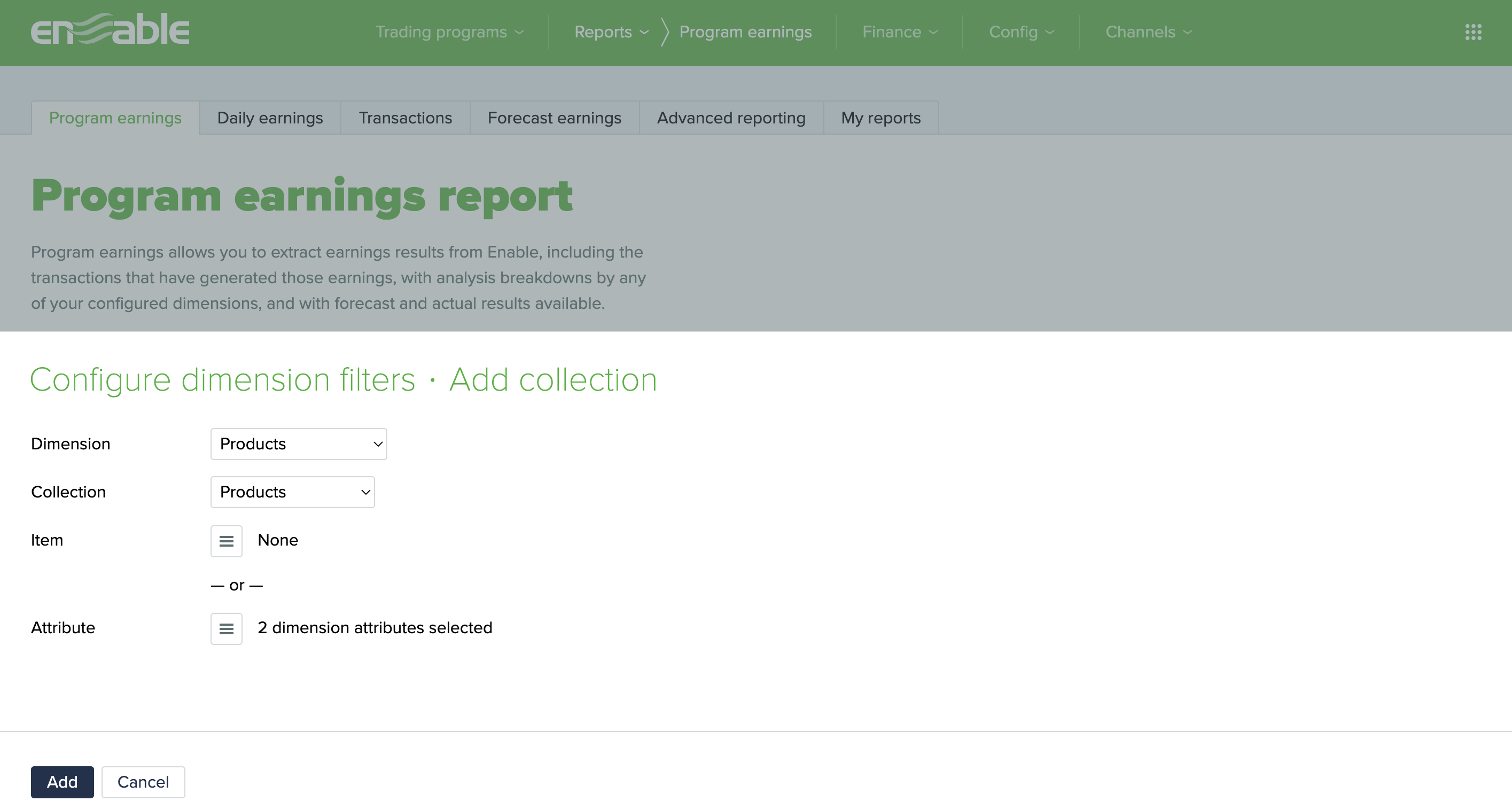Image resolution: width=1512 pixels, height=809 pixels.
Task: Open the Item selection list icon
Action: 227,541
